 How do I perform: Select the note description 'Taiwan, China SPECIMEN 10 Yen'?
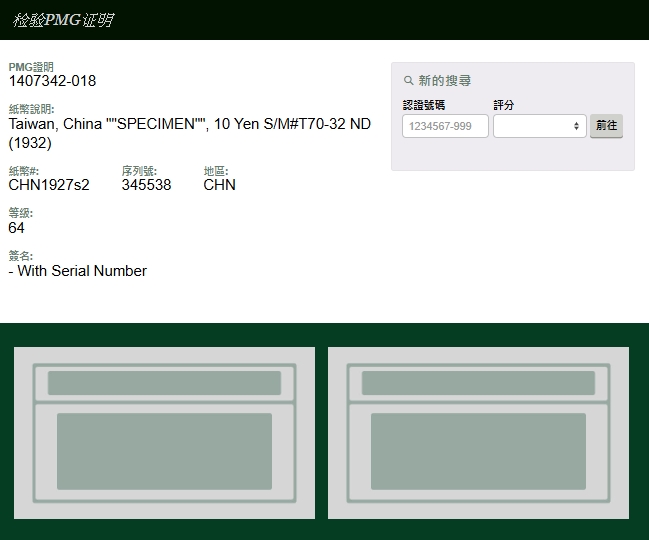click(x=190, y=133)
